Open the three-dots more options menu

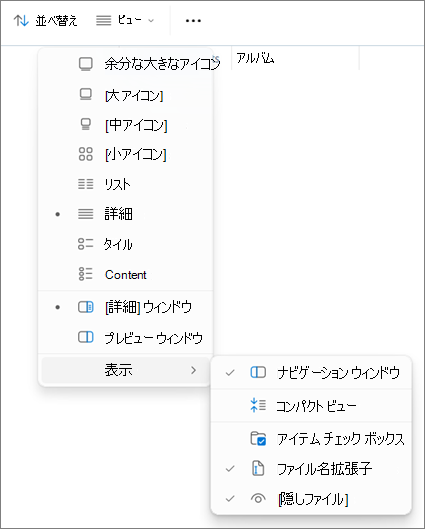(193, 21)
